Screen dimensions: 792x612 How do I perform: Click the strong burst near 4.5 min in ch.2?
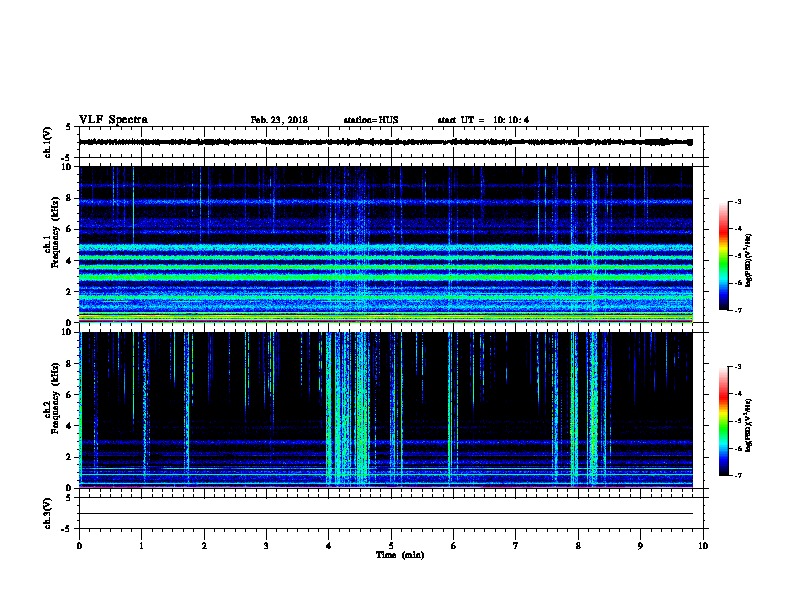[x=362, y=409]
